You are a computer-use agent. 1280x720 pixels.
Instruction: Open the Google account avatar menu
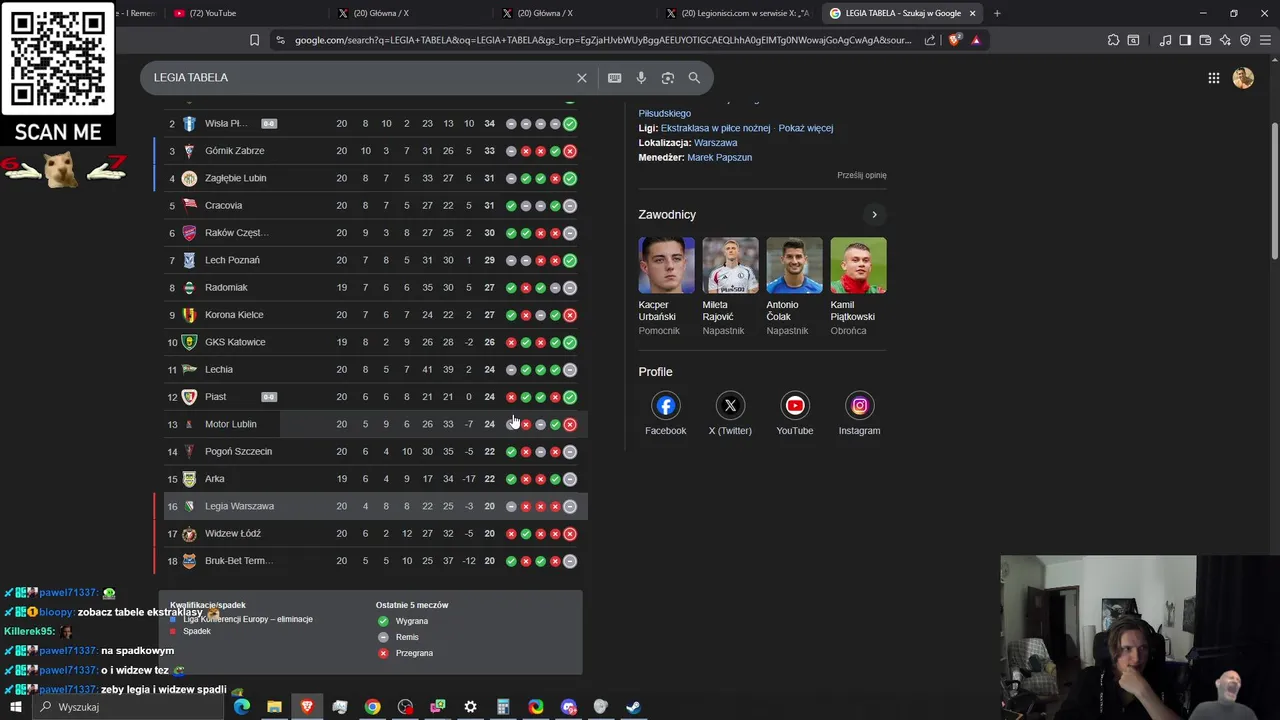[x=1243, y=78]
